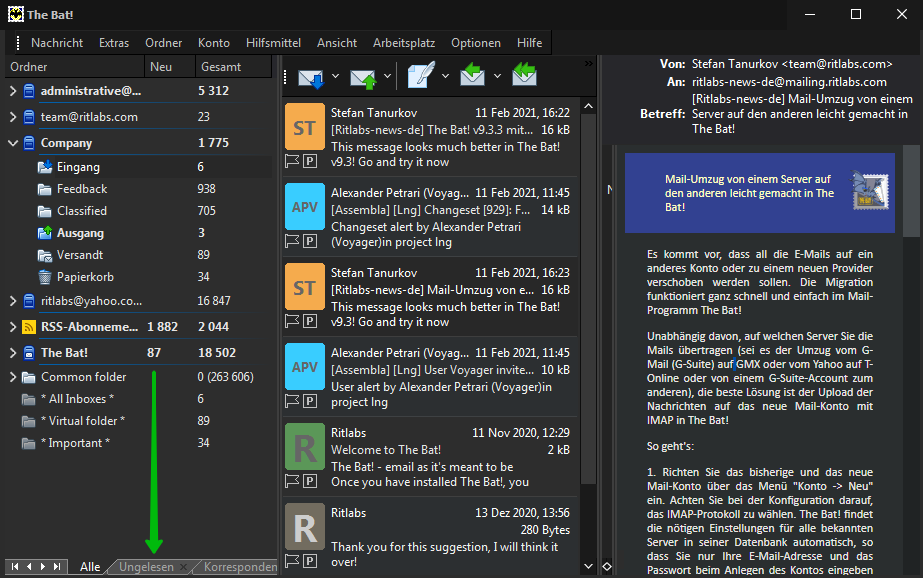The height and width of the screenshot is (578, 923).
Task: Open the Optionen menu
Action: 476,43
